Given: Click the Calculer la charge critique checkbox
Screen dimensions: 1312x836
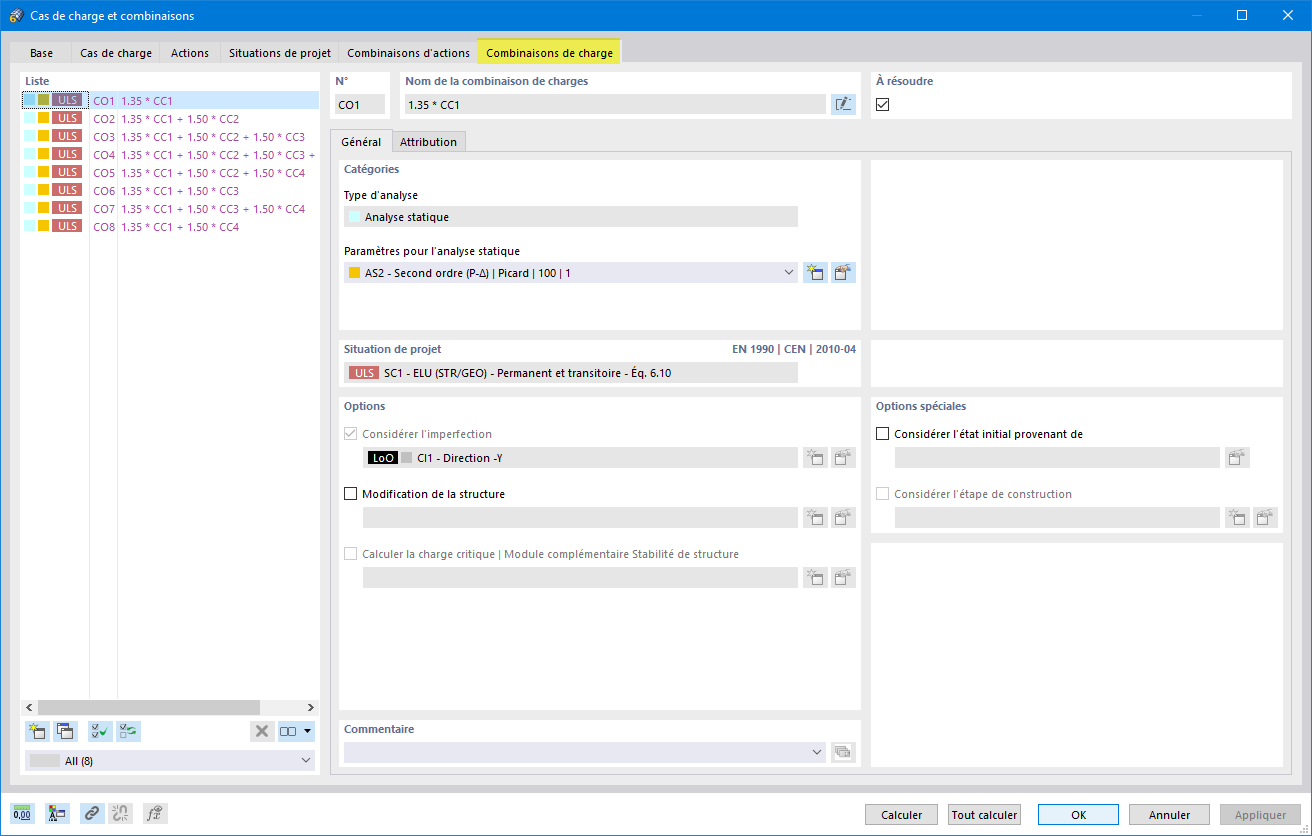Looking at the screenshot, I should click(x=350, y=554).
